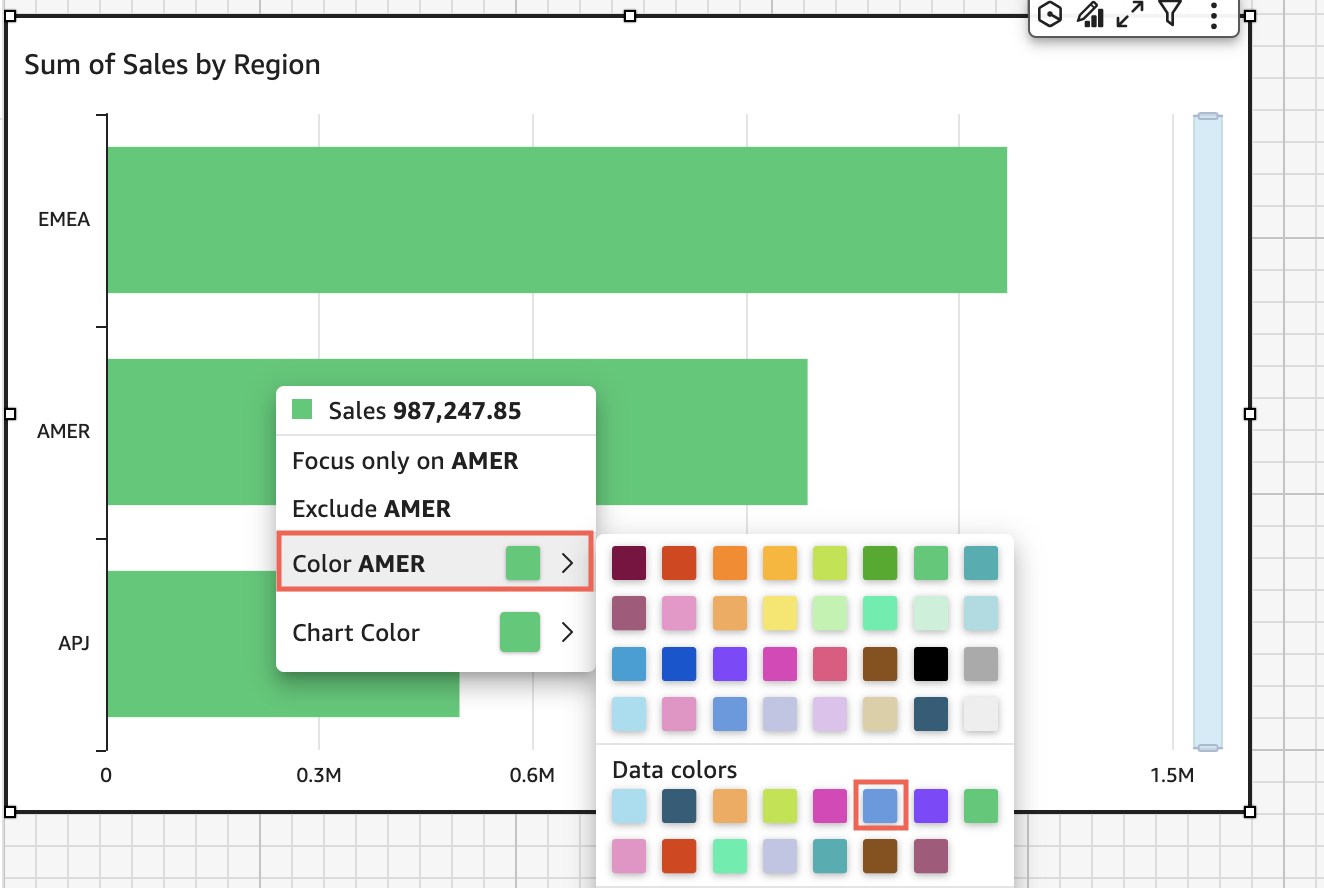Select Focus only on AMER
The height and width of the screenshot is (888, 1324).
pos(405,461)
